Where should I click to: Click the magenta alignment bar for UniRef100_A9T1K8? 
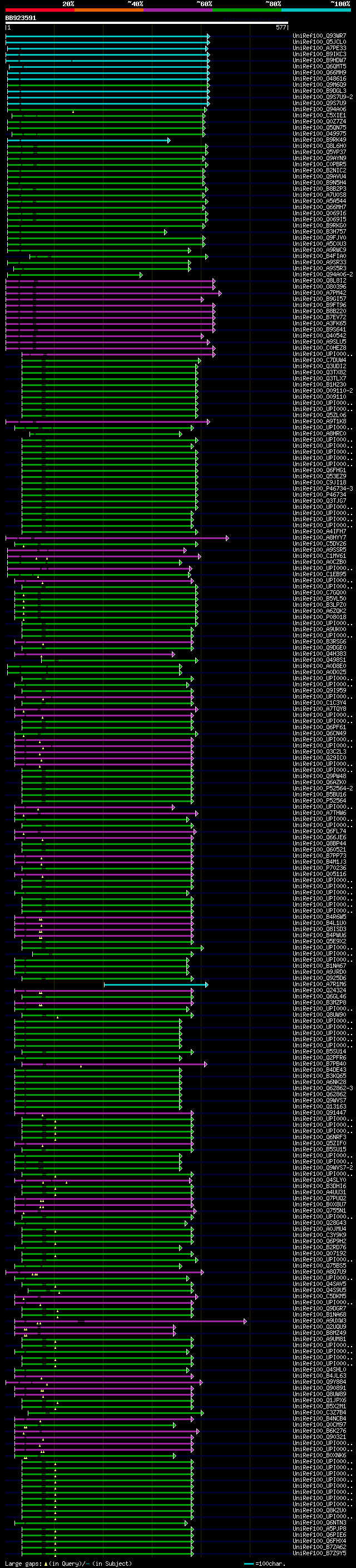[x=108, y=421]
